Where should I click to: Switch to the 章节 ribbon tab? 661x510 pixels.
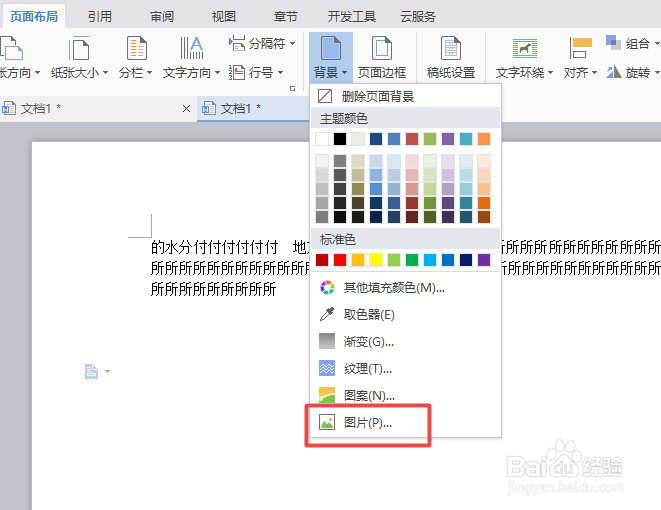point(285,16)
